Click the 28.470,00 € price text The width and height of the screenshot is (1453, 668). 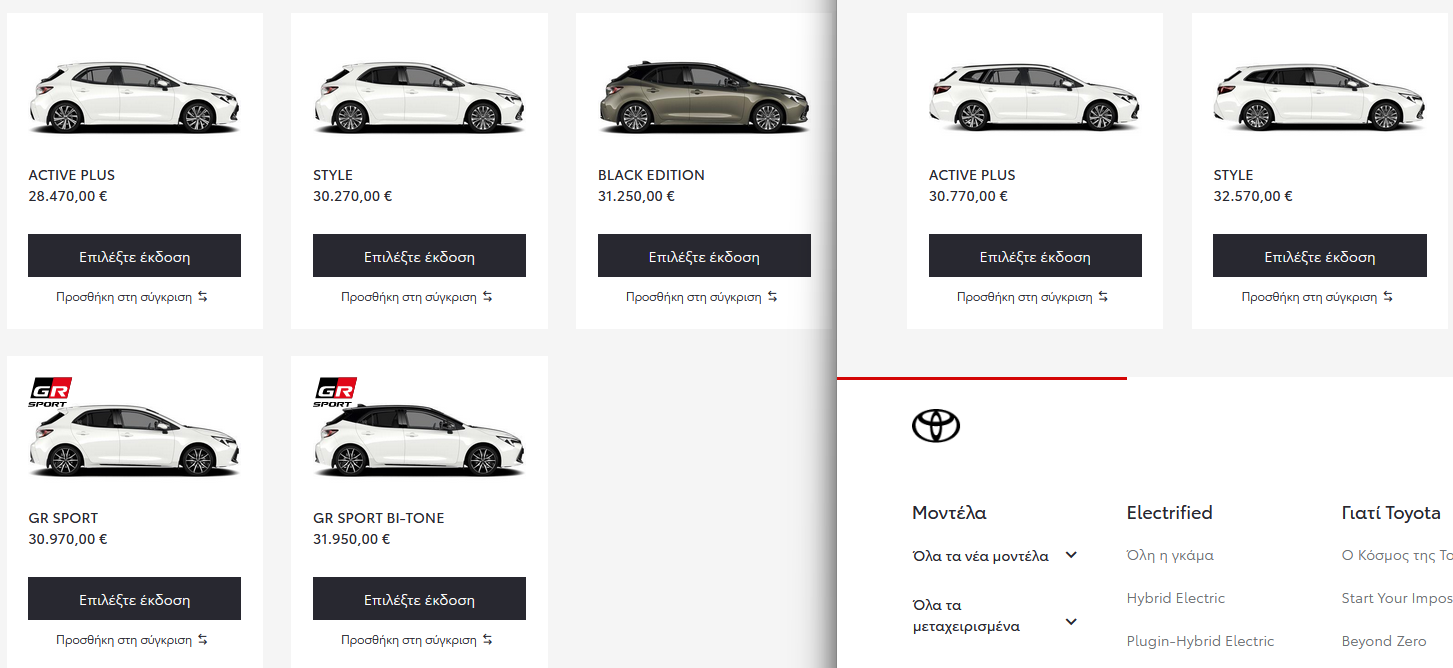pyautogui.click(x=68, y=196)
